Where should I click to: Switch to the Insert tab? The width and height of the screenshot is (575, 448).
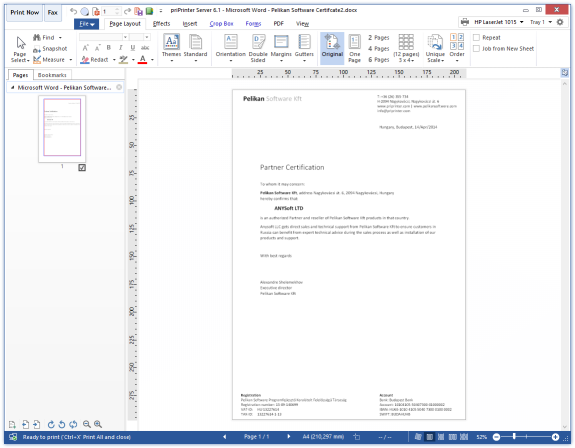pos(190,24)
